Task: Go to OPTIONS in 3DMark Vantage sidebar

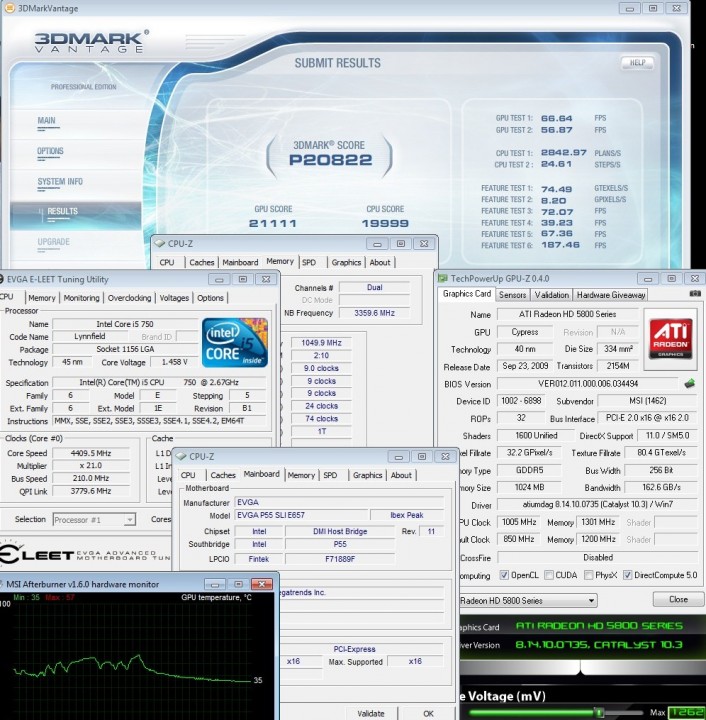Action: coord(50,151)
